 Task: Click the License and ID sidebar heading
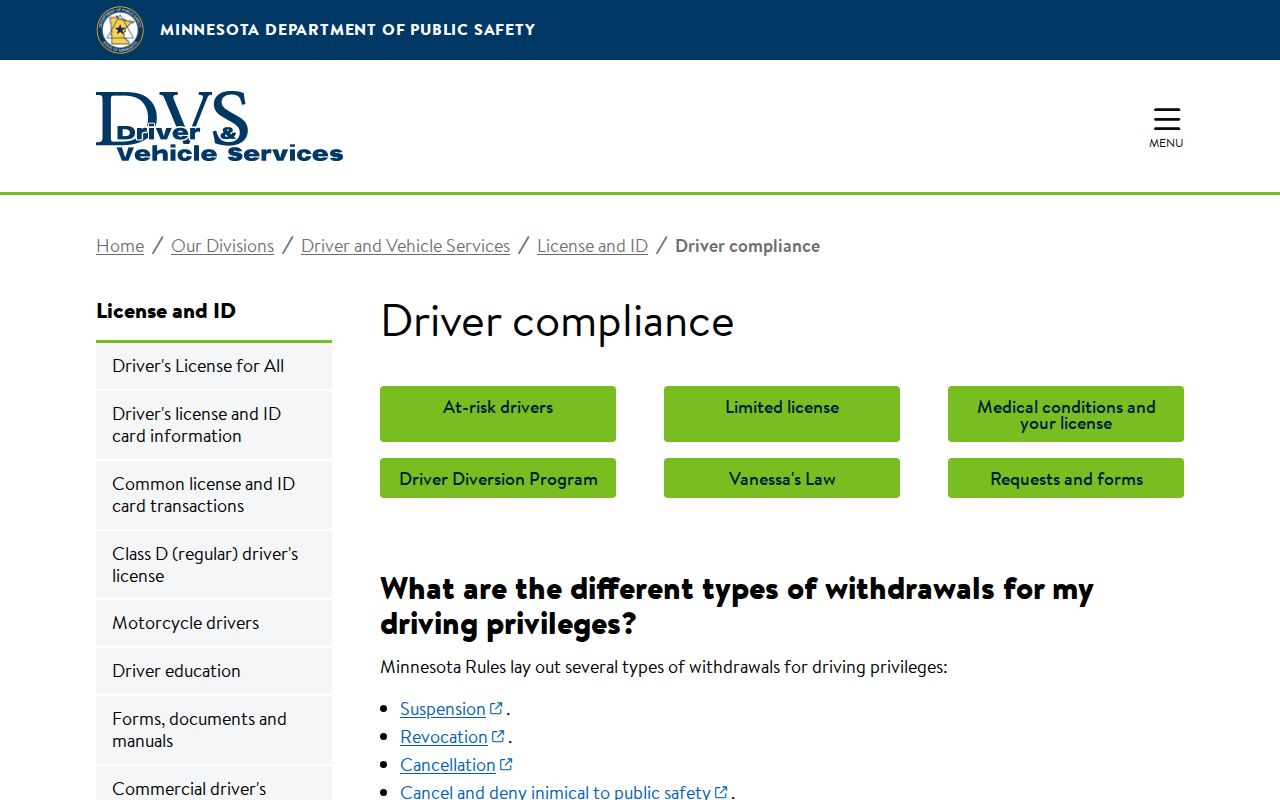[x=166, y=311]
